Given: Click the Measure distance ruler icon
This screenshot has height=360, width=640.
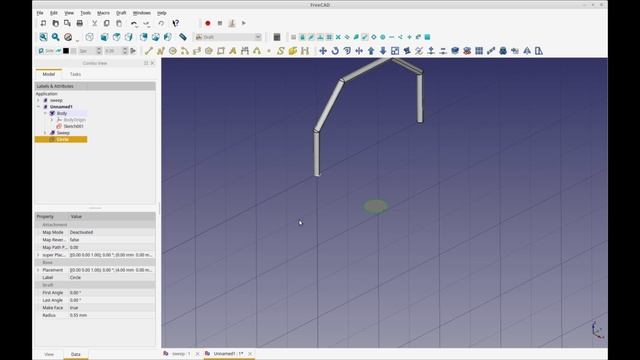Looking at the screenshot, I should coord(183,37).
